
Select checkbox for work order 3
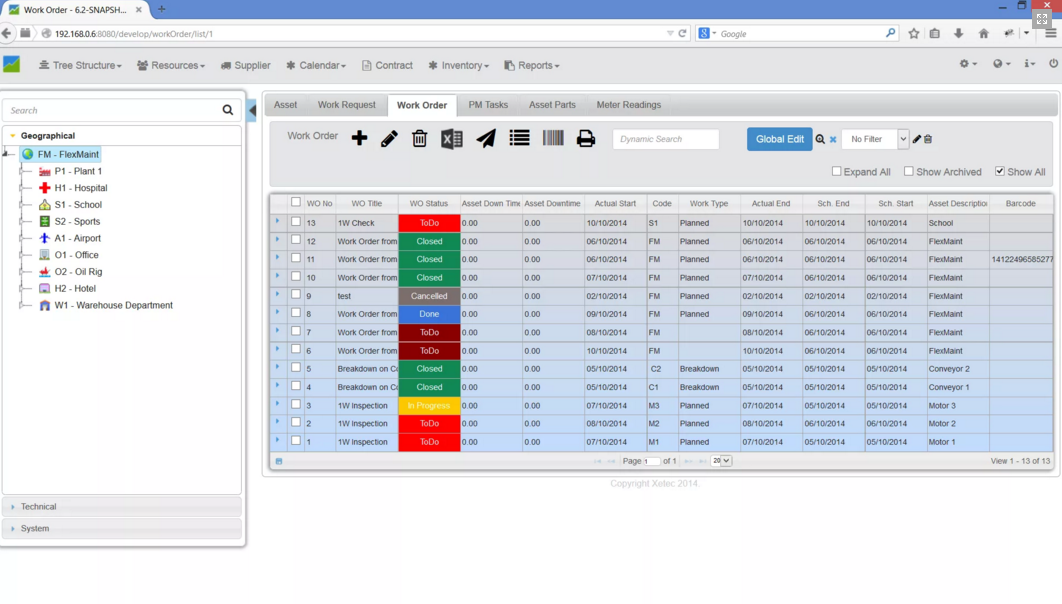pyautogui.click(x=296, y=404)
